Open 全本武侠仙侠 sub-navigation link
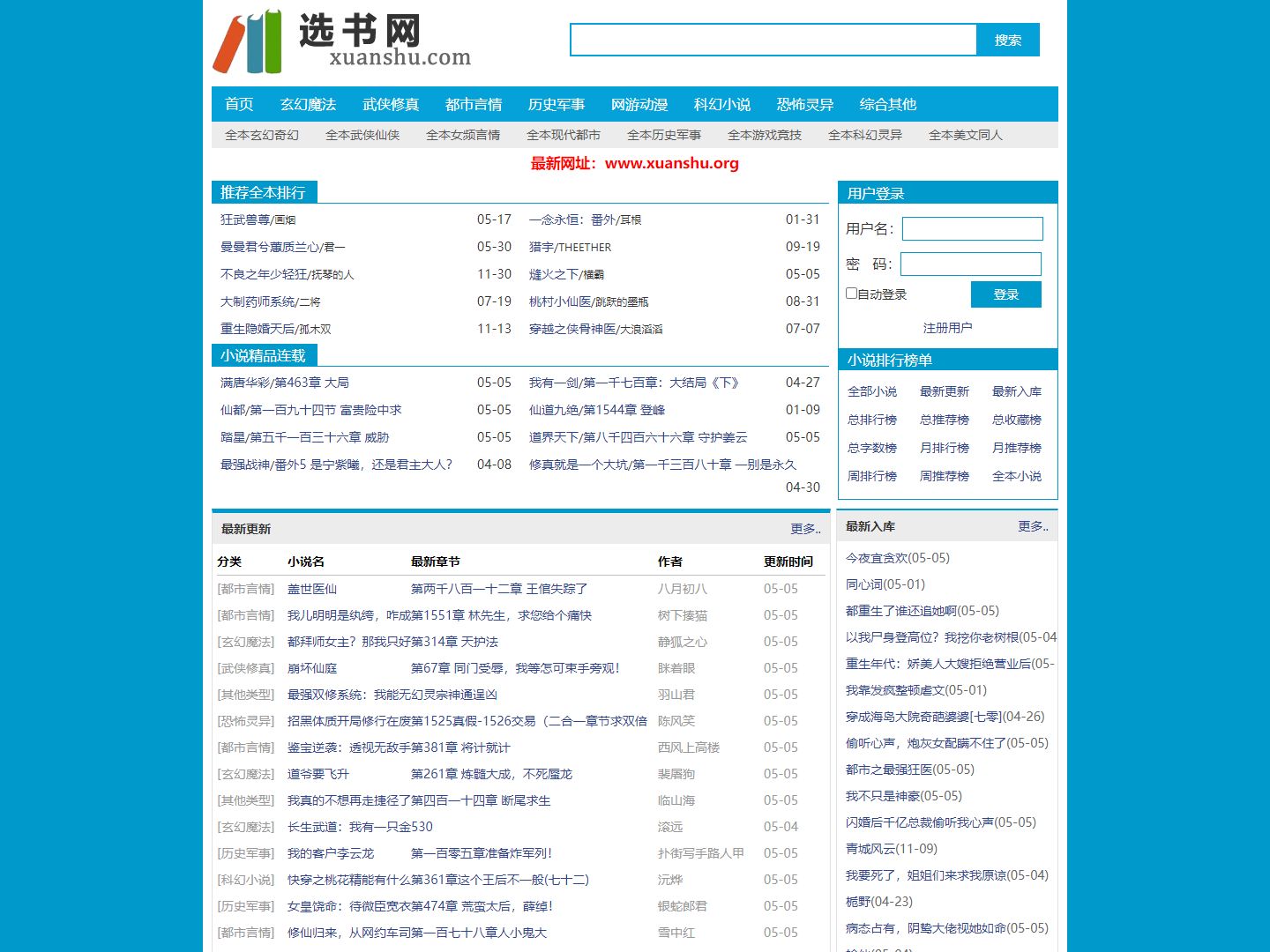Screen dimensions: 1270x952 [x=362, y=135]
